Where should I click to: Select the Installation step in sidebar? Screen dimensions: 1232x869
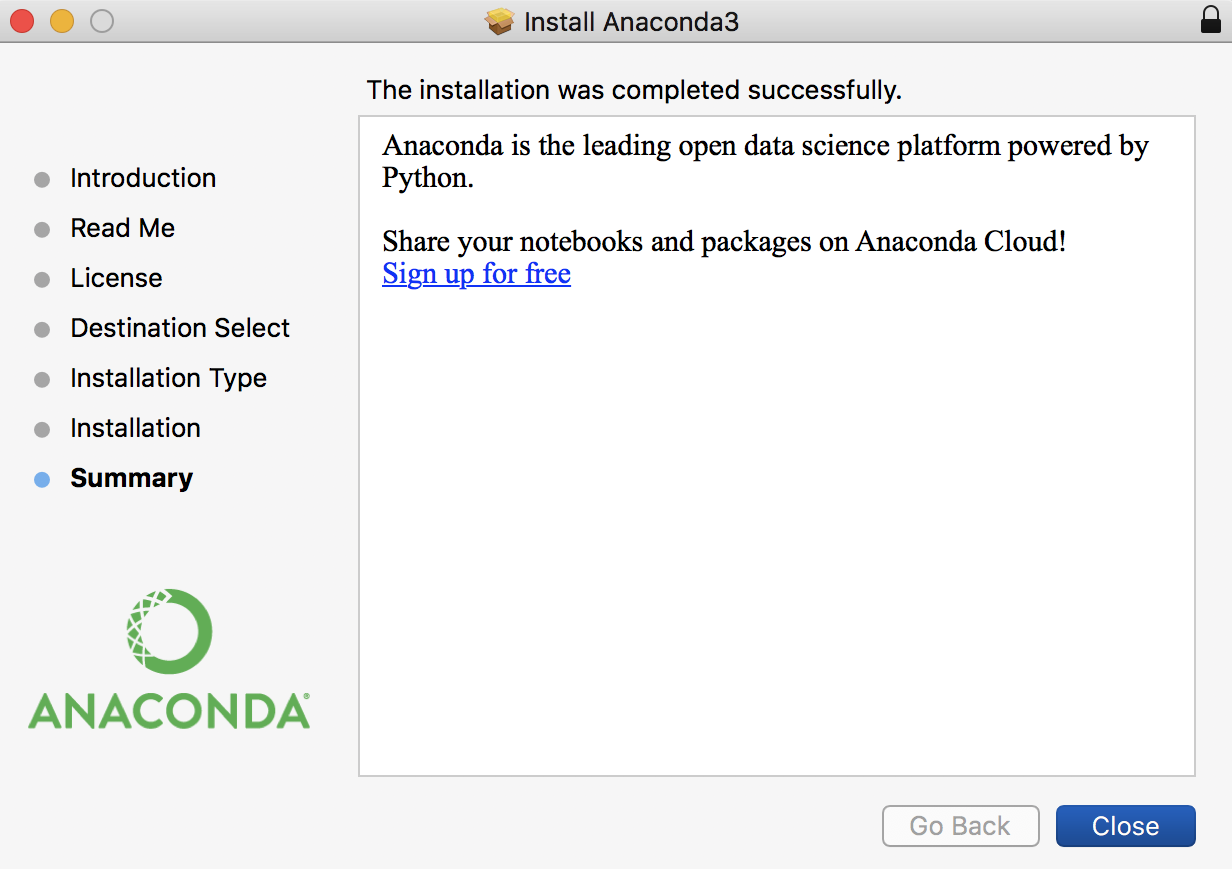tap(135, 428)
